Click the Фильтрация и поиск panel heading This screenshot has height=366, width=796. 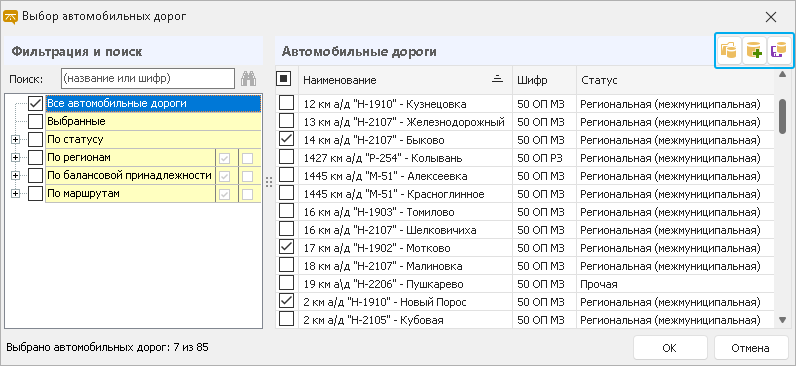(x=77, y=52)
